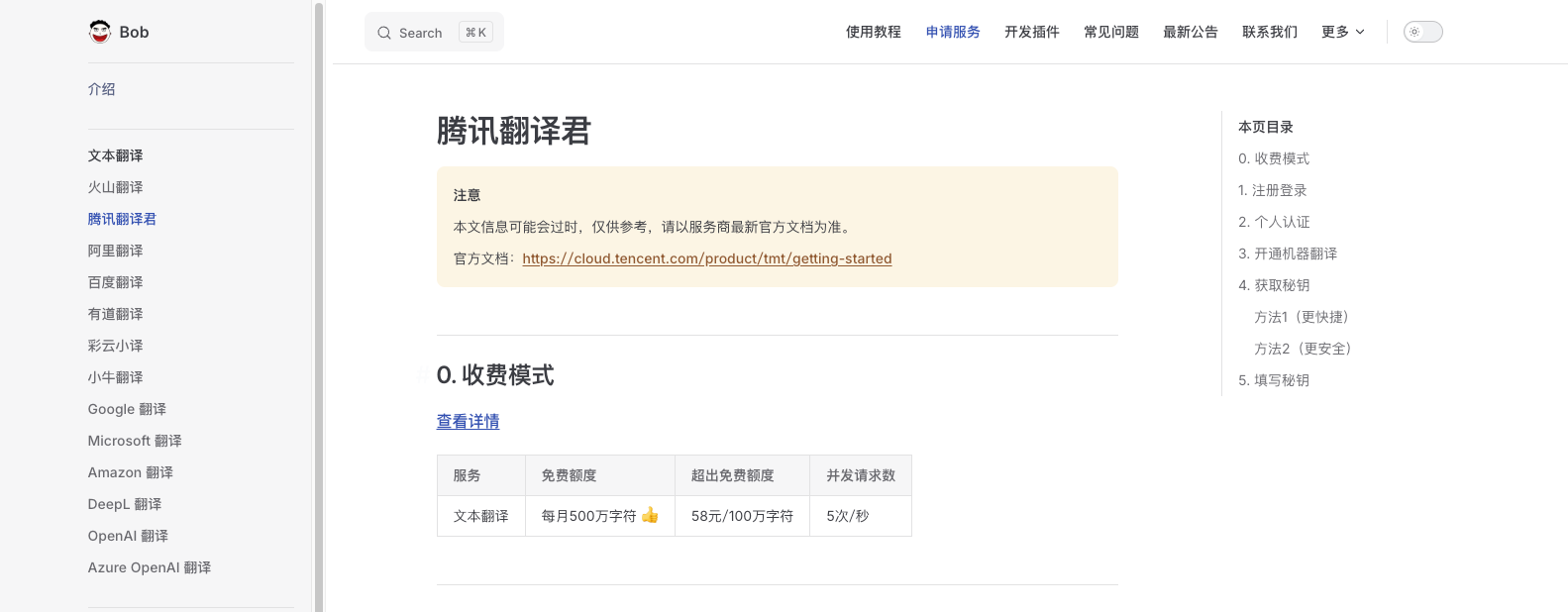Screen dimensions: 1568x612
Task: Click the Bob logo icon
Action: click(x=100, y=32)
